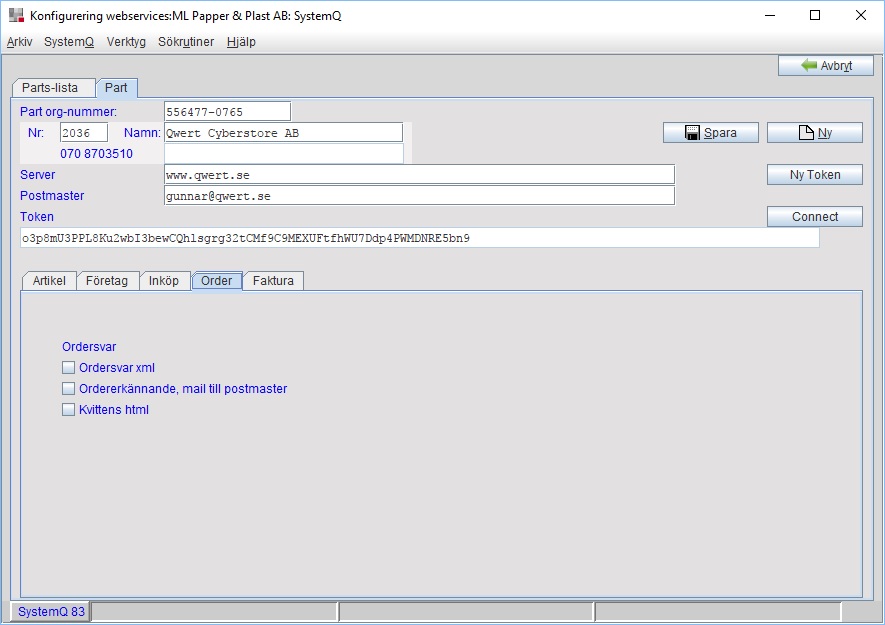Switch to the Faktura tab
This screenshot has width=885, height=625.
coord(273,281)
